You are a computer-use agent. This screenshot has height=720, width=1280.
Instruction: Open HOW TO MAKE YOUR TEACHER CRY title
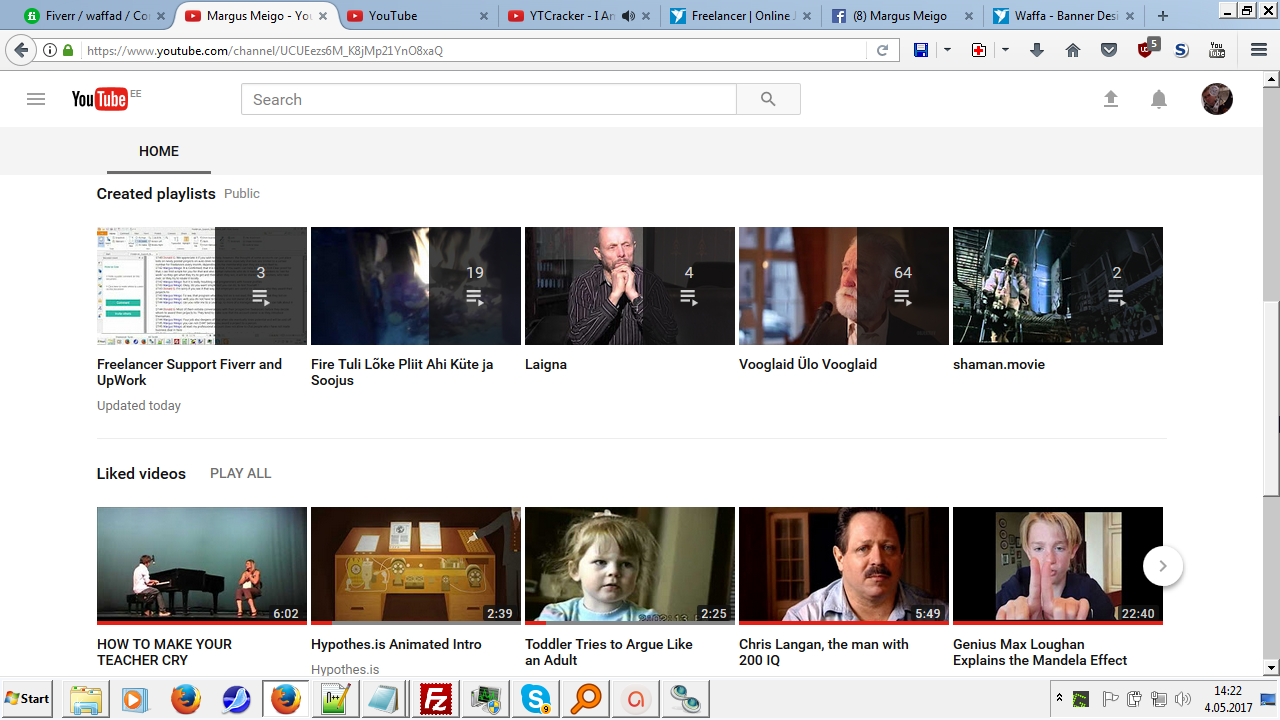click(165, 652)
